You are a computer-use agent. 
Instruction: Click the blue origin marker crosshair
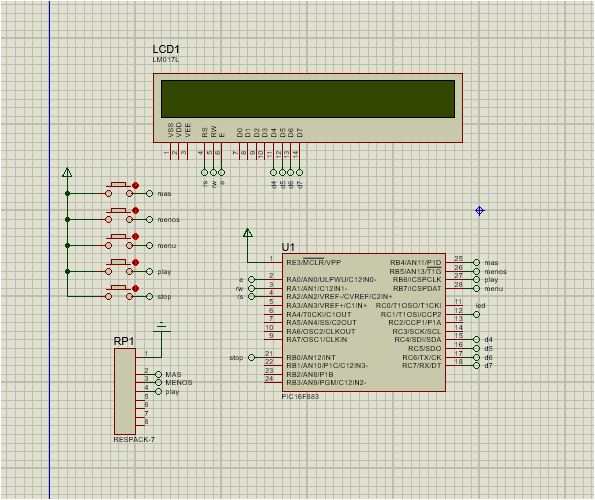point(480,211)
